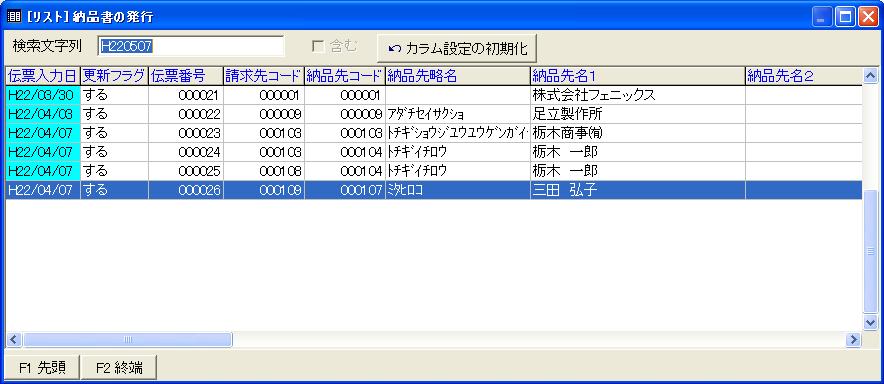Click the 納品先名1 column header

pyautogui.click(x=638, y=76)
